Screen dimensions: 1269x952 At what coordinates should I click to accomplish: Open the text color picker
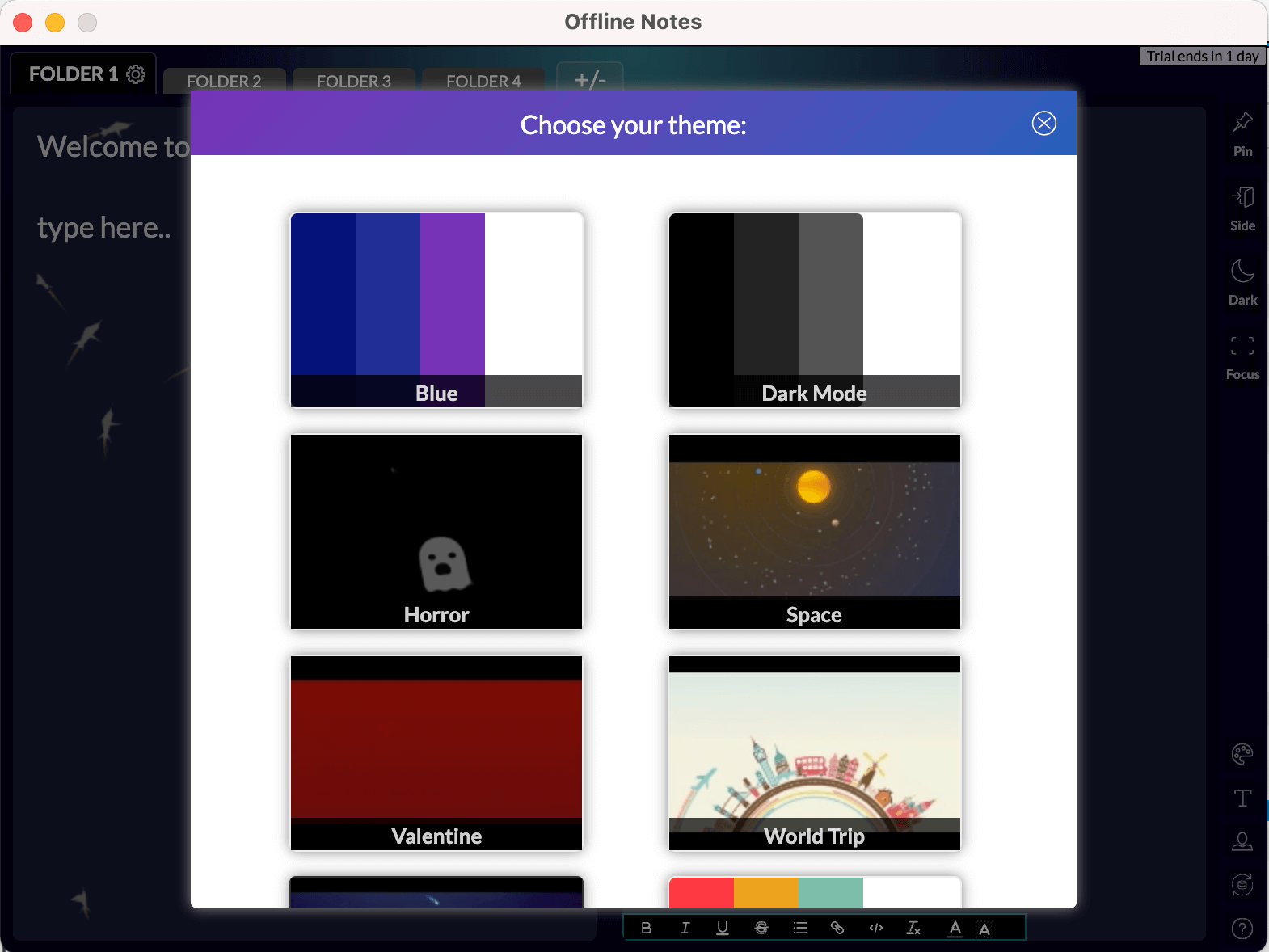(955, 928)
